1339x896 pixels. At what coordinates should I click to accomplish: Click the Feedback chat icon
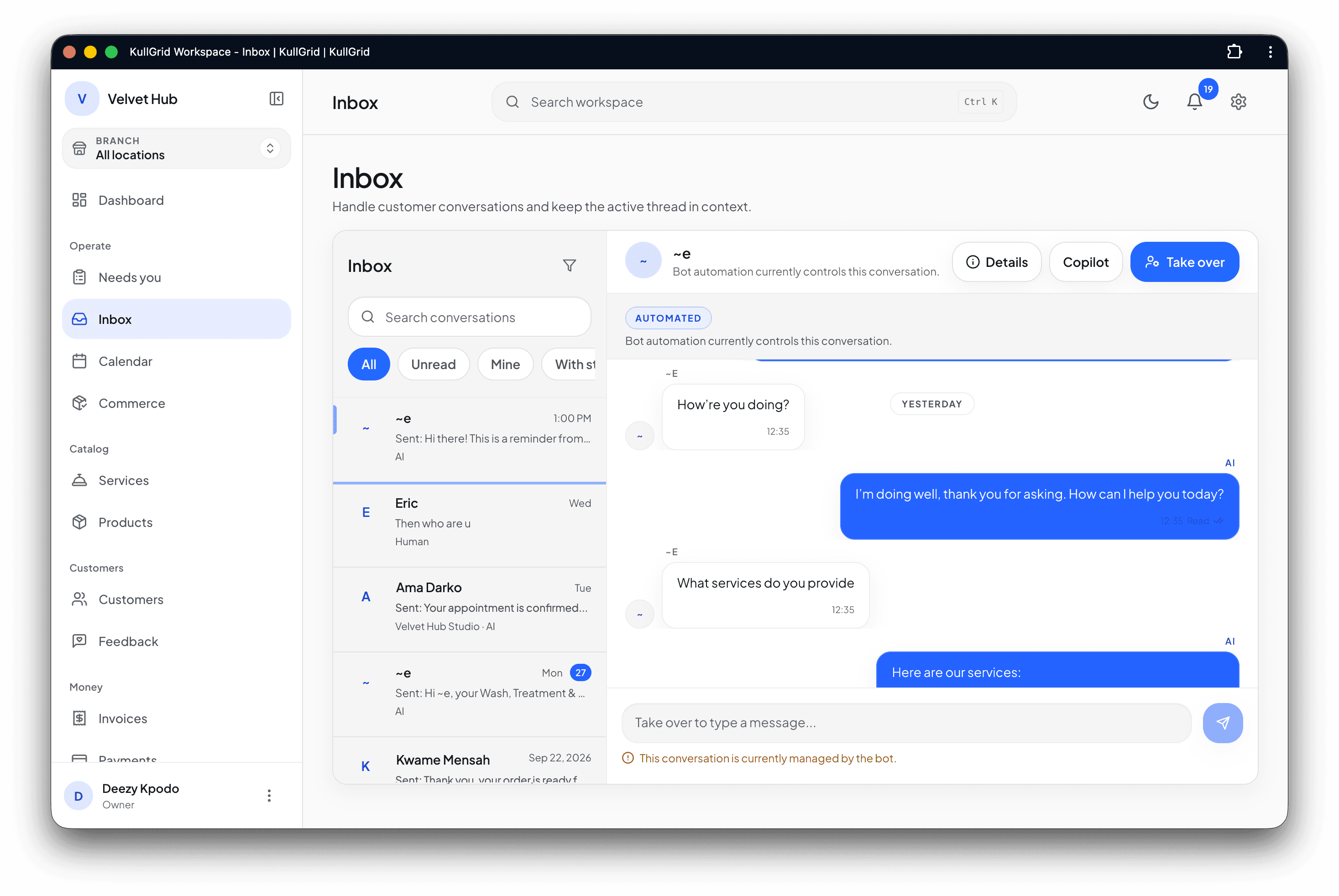pyautogui.click(x=79, y=641)
